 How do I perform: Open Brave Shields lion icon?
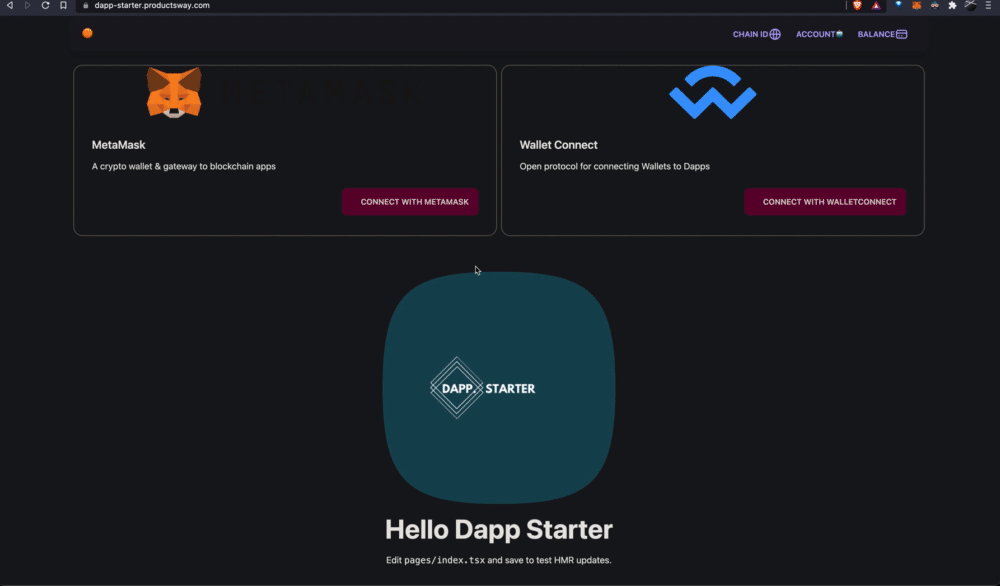tap(857, 5)
